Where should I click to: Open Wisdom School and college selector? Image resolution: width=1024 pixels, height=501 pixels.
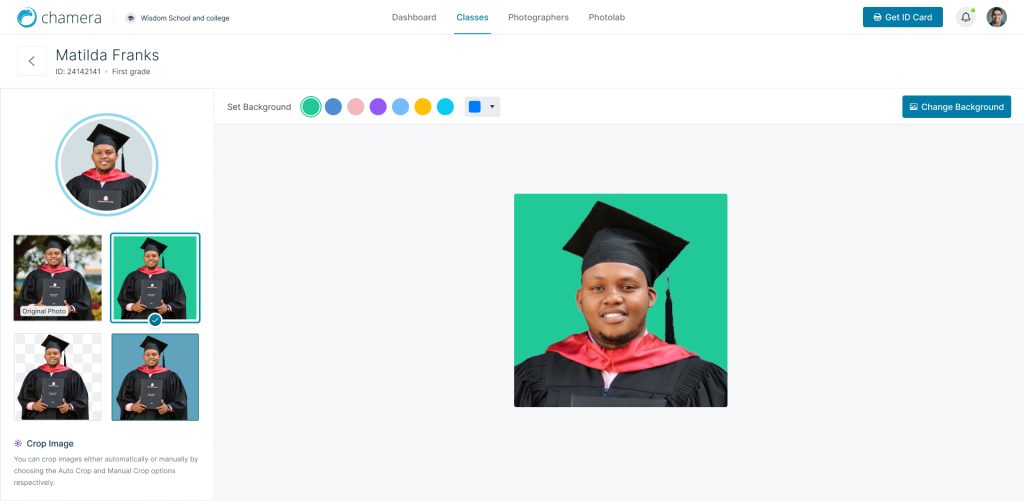point(178,18)
